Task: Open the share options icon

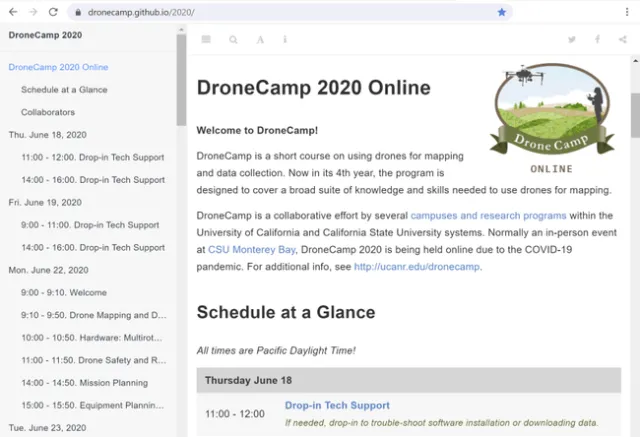Action: 622,39
